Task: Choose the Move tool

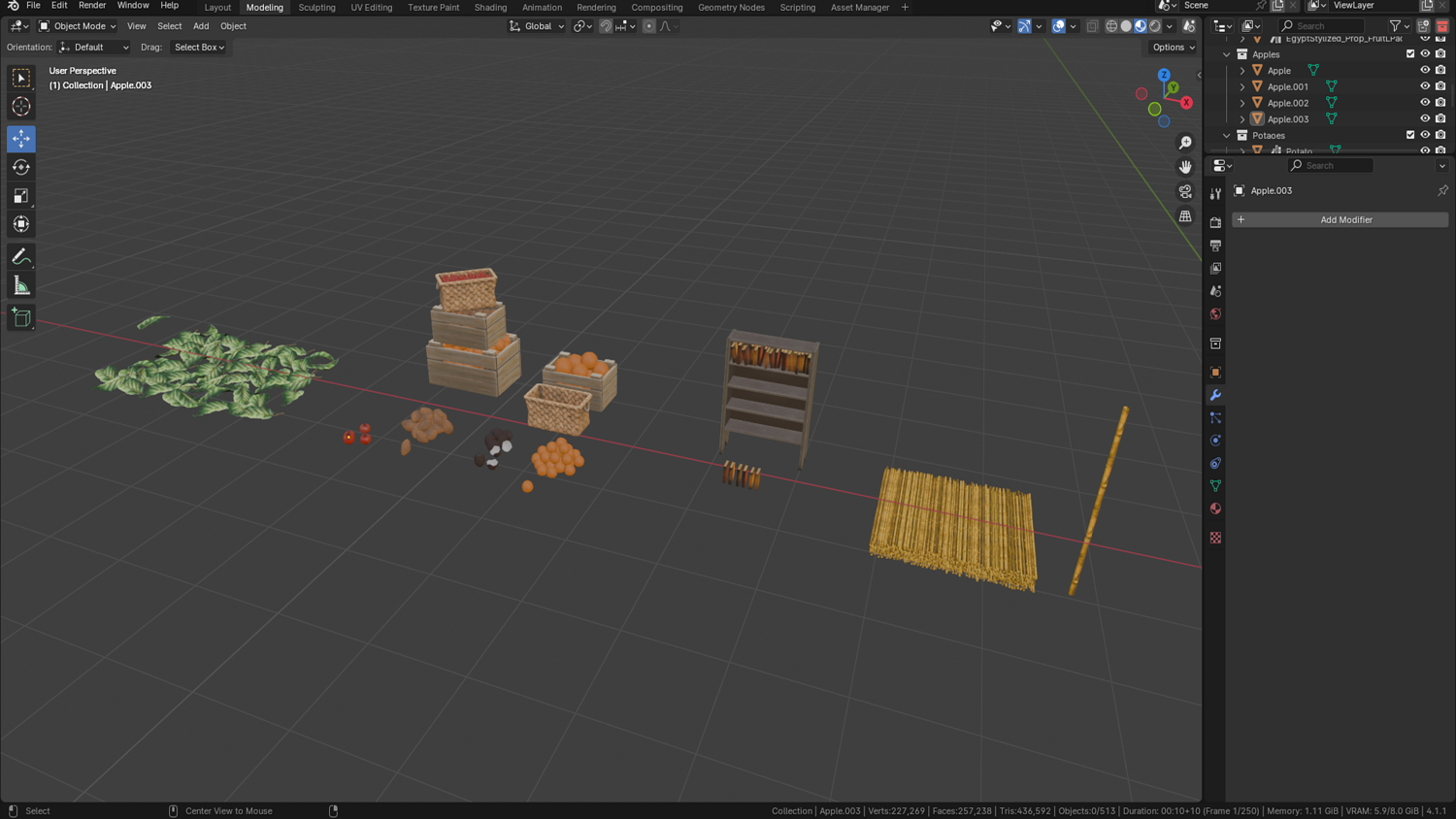Action: [x=21, y=139]
